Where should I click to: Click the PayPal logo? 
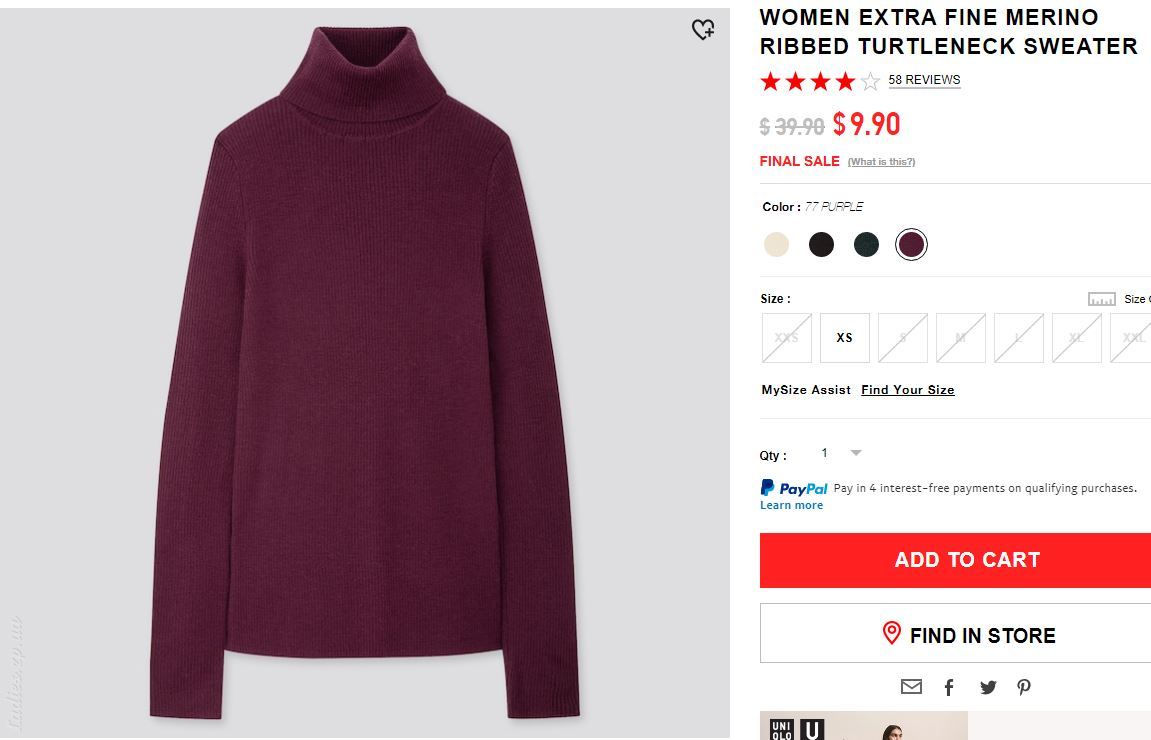click(x=794, y=487)
